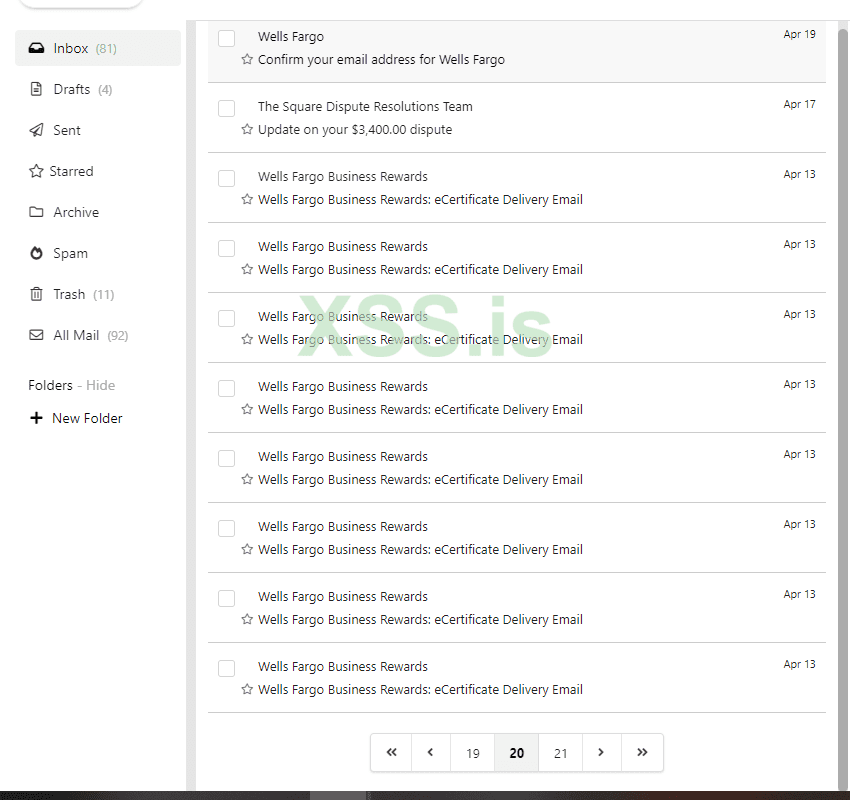Image resolution: width=850 pixels, height=800 pixels.
Task: Select the Apr 19 Wells Fargo email checkbox
Action: [226, 38]
